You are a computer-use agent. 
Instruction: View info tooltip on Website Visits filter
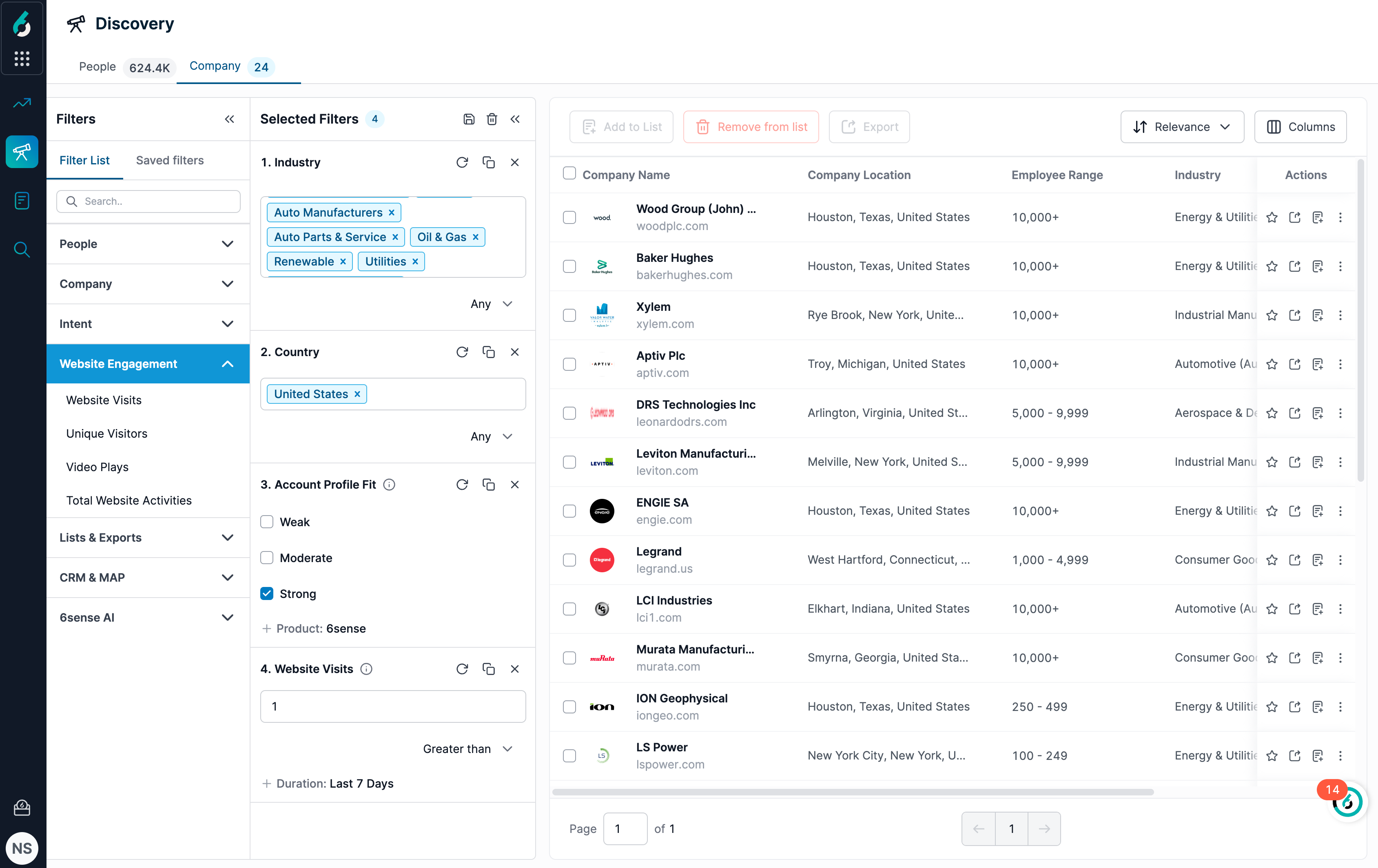pos(366,668)
